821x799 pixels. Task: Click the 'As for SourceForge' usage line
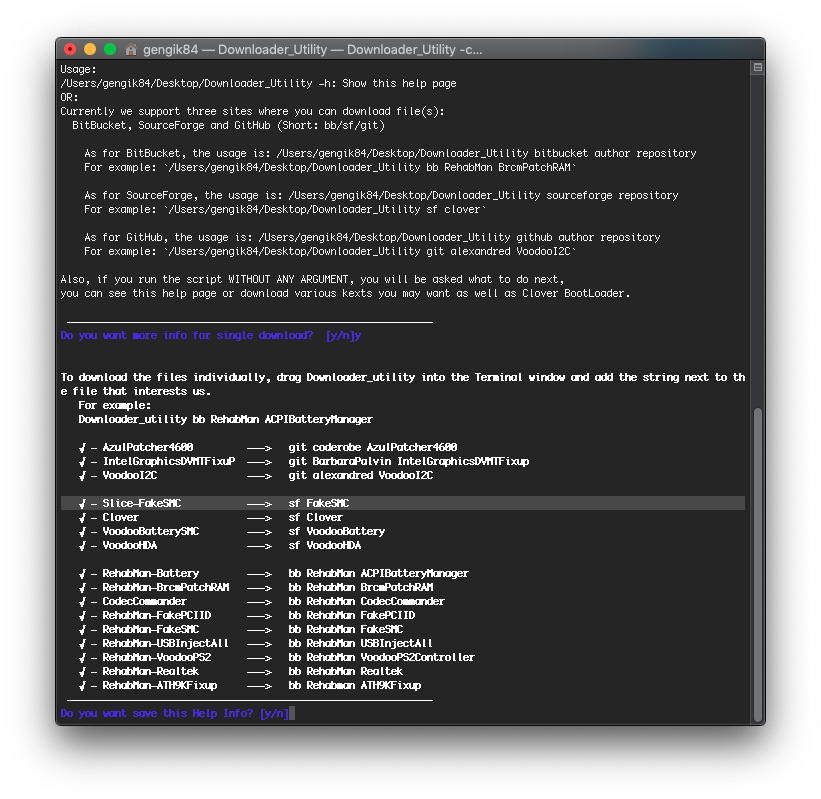381,195
